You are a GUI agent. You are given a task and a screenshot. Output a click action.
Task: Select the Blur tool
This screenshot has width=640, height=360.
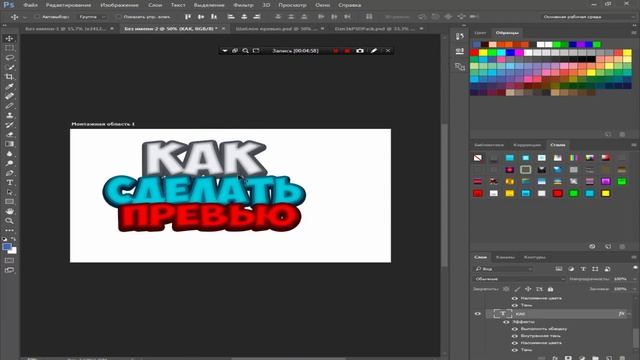(x=9, y=154)
